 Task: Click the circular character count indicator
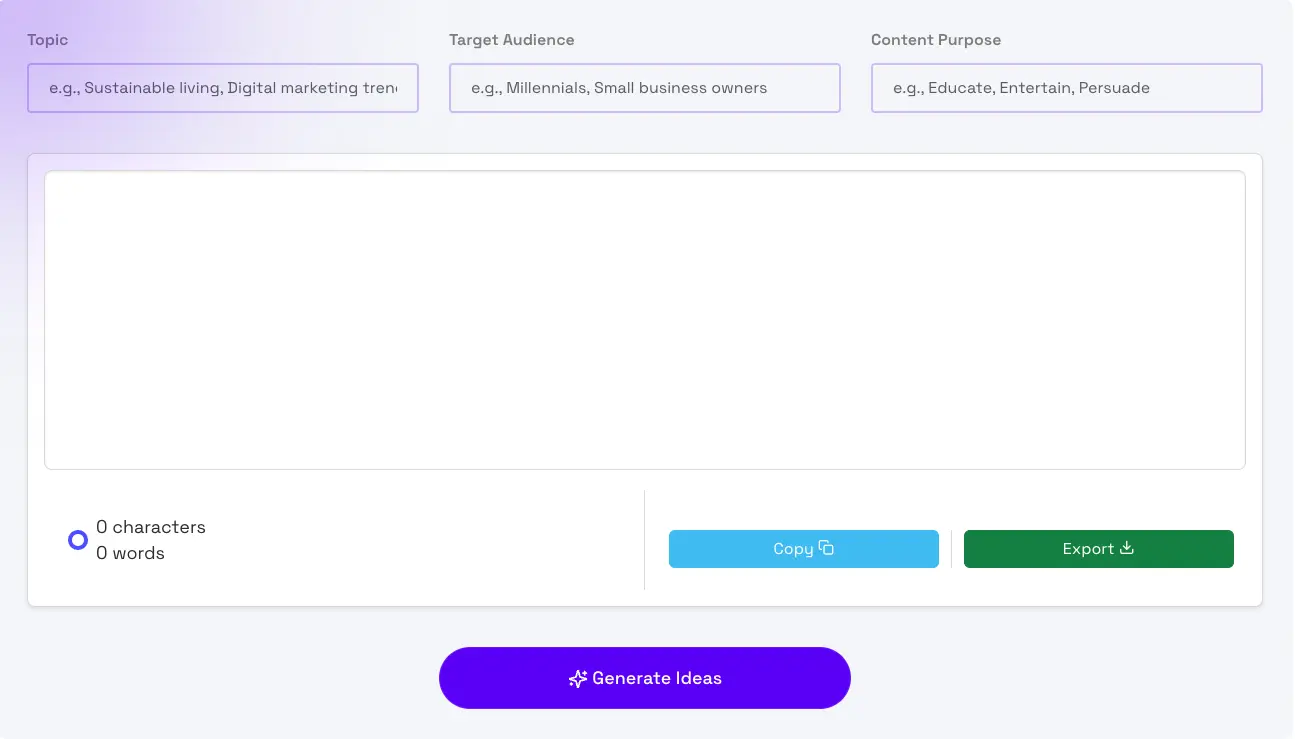tap(78, 540)
